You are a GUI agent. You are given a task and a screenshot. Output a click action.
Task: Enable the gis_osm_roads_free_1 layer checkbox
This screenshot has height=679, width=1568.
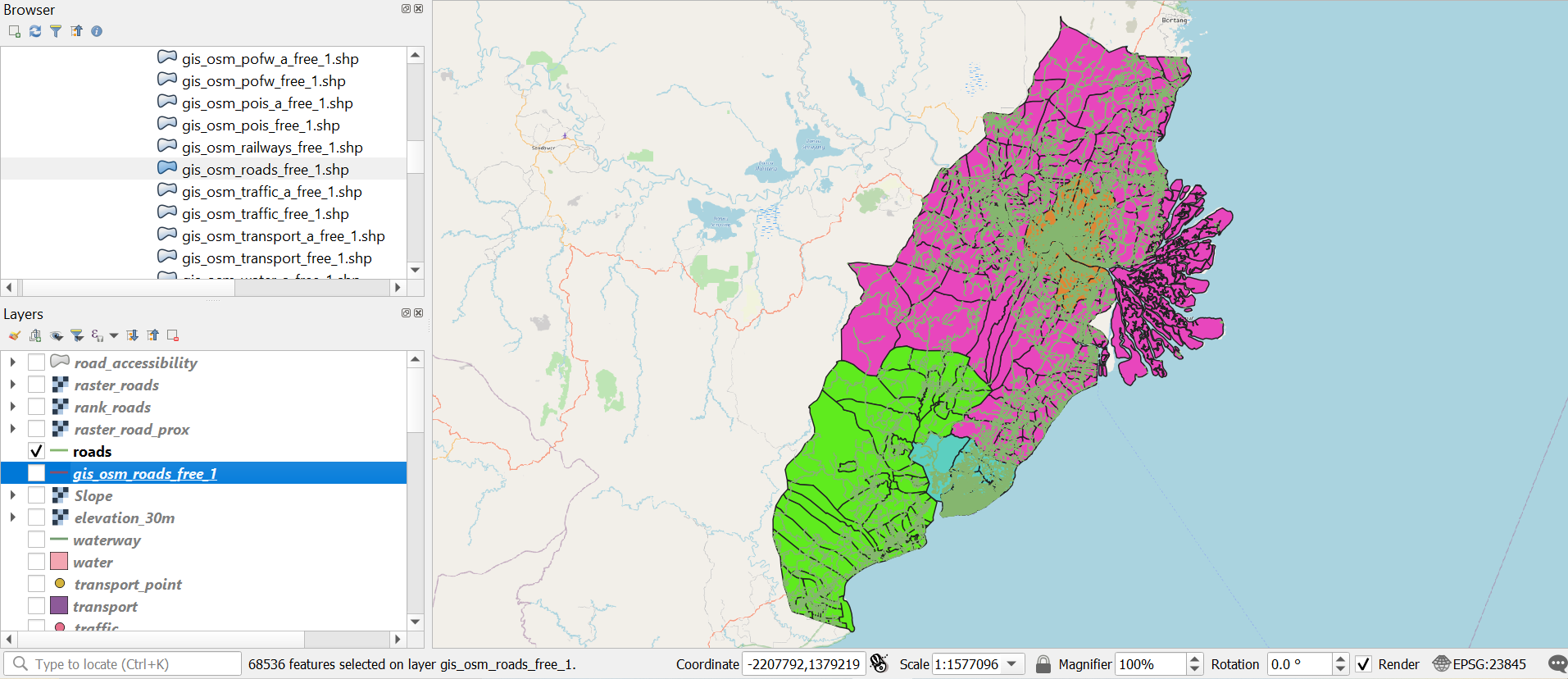pos(36,473)
